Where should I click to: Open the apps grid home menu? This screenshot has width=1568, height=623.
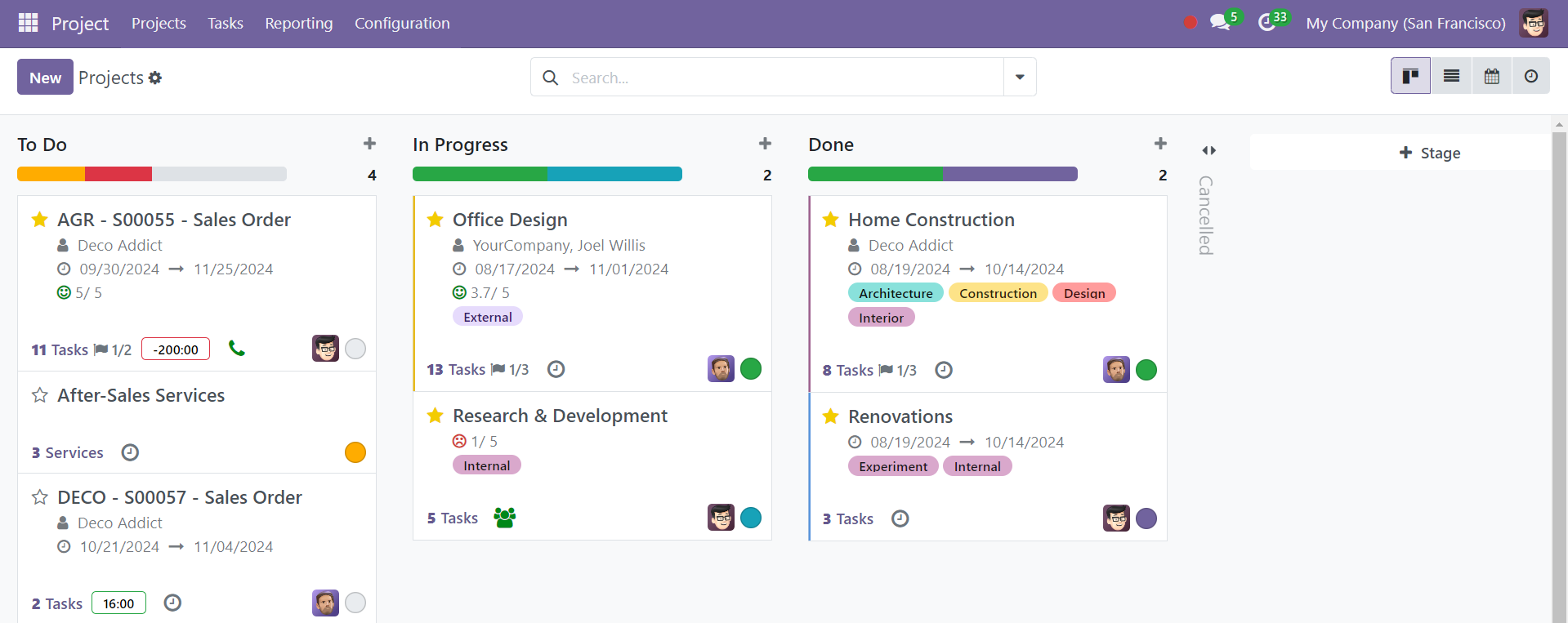tap(28, 23)
